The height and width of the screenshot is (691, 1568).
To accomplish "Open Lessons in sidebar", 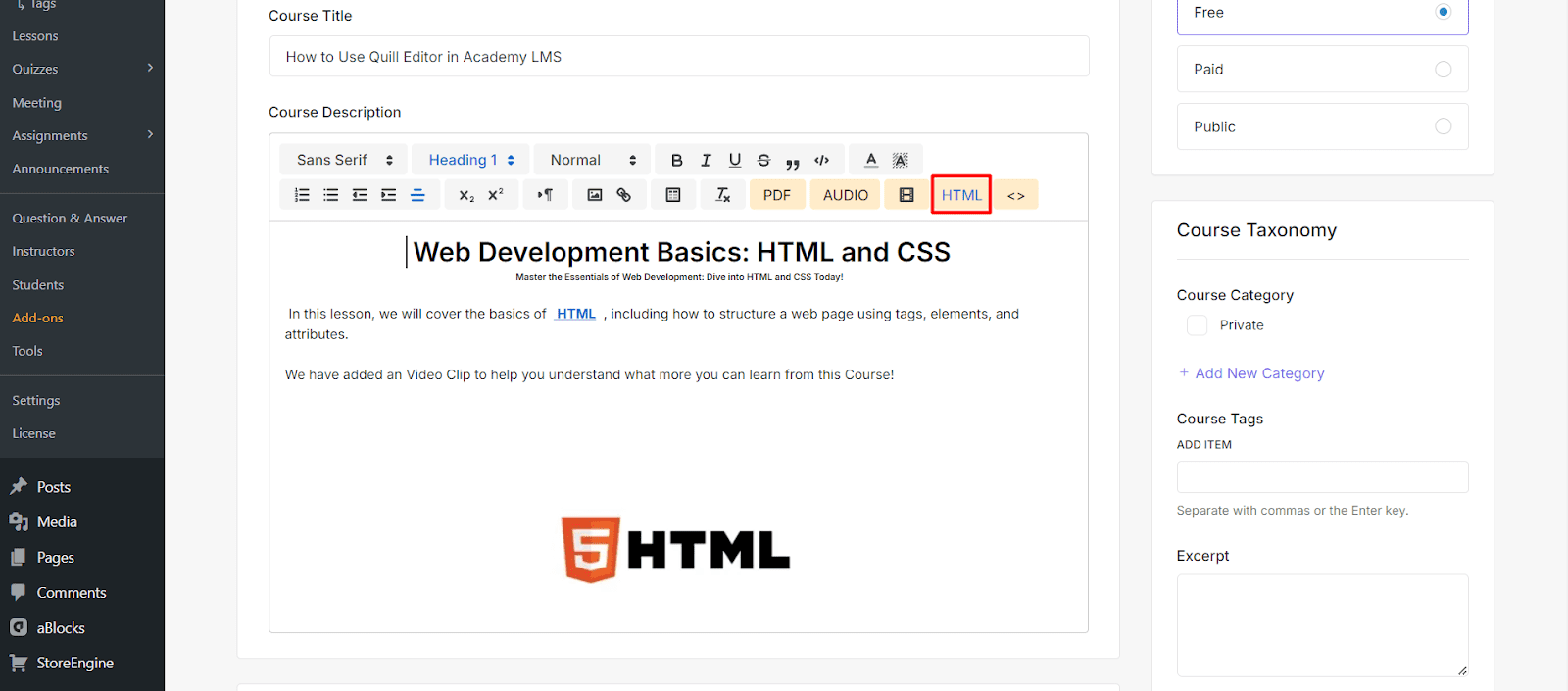I will tap(35, 36).
